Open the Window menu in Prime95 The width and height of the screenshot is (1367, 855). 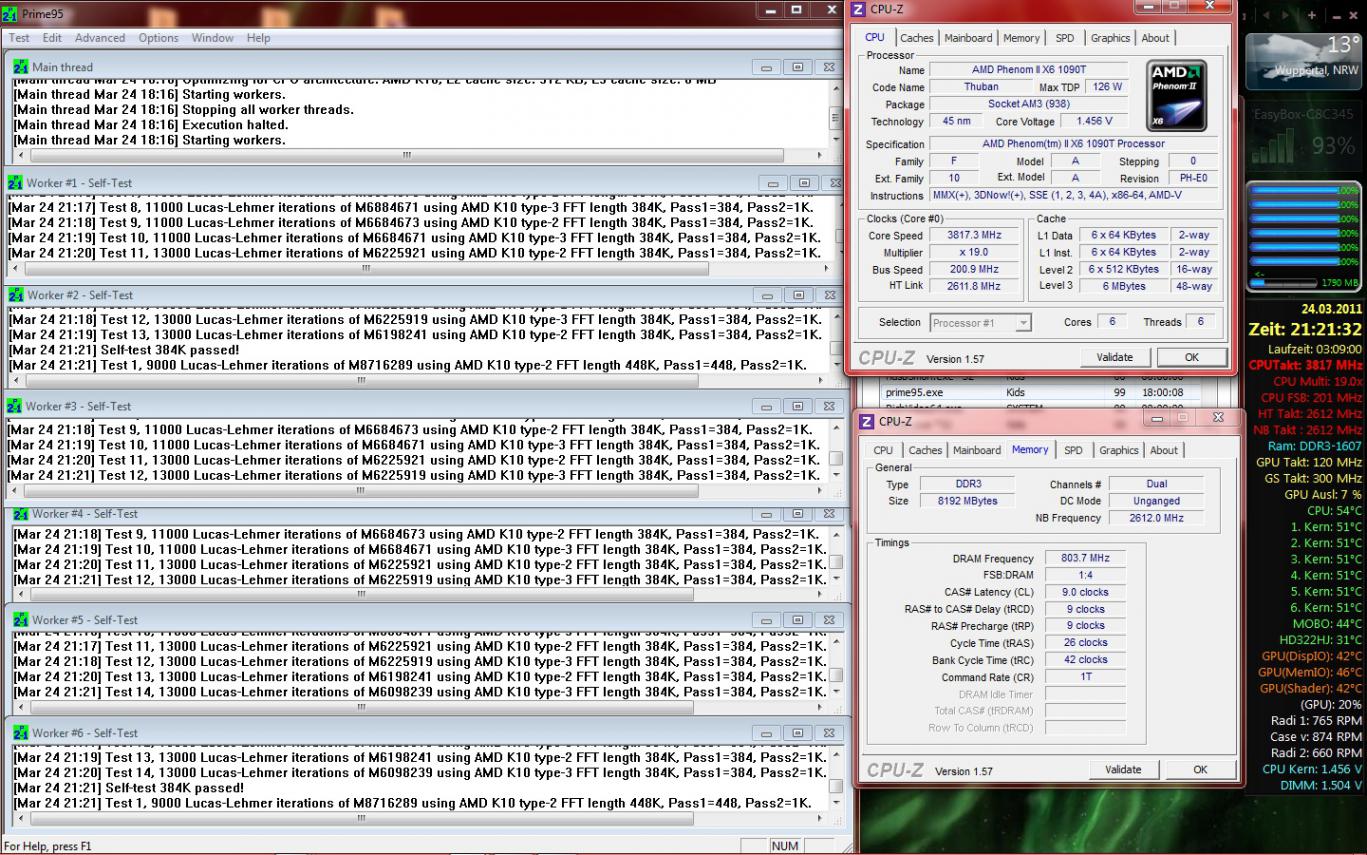[x=212, y=38]
